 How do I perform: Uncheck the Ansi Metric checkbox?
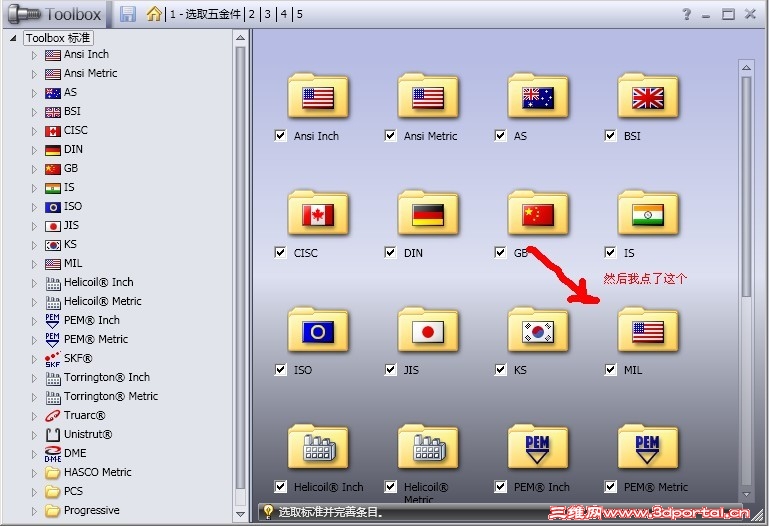[390, 135]
